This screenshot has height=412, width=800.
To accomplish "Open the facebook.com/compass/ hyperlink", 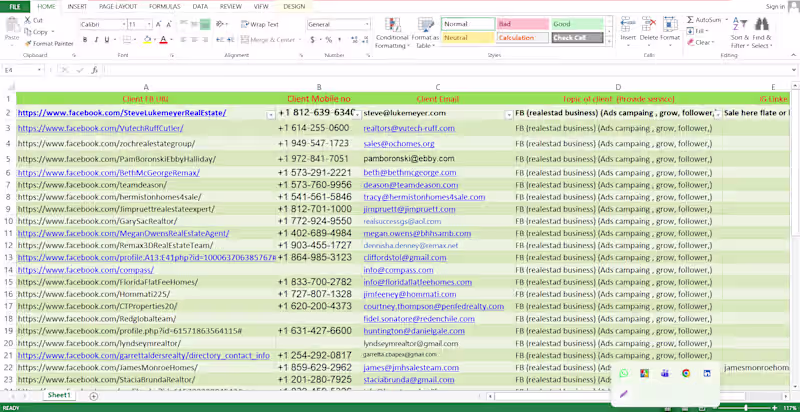I will click(x=86, y=270).
